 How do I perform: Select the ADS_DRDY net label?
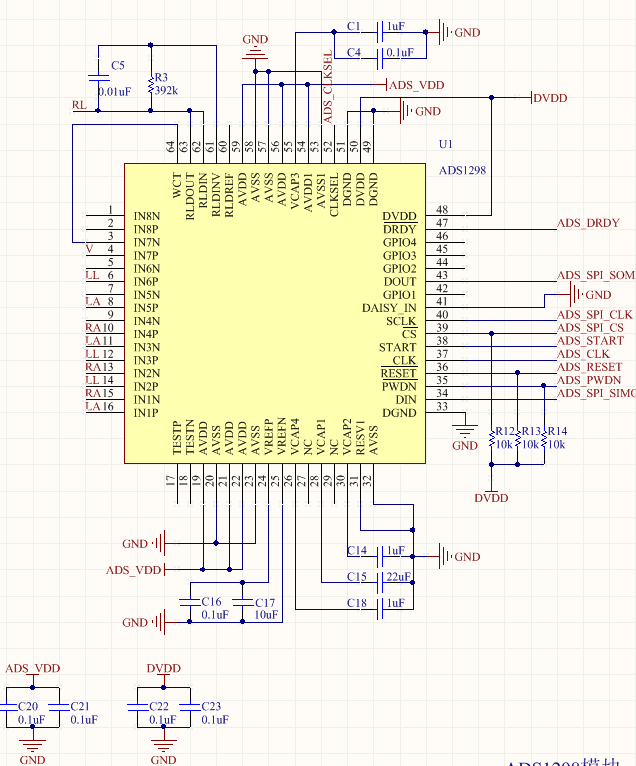(588, 223)
